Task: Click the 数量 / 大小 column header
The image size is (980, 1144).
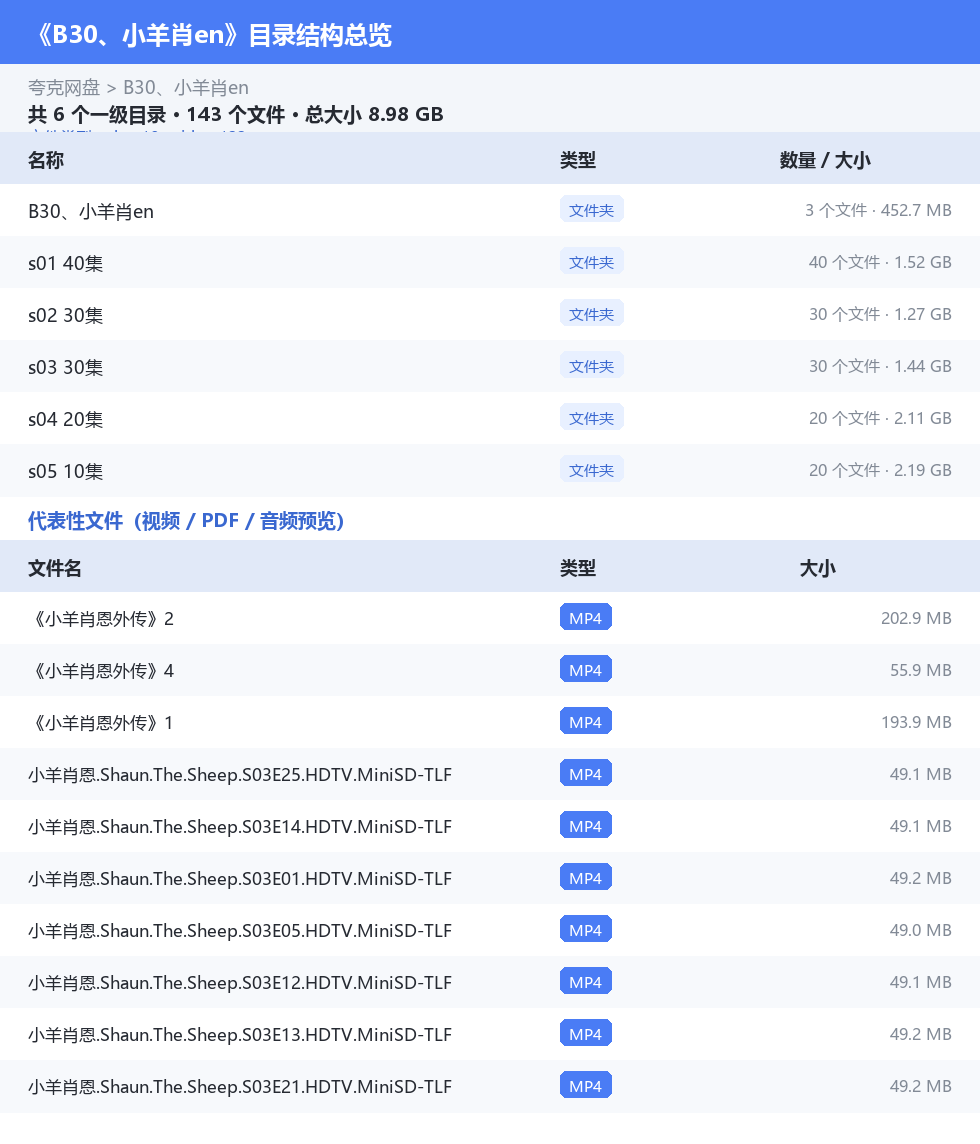Action: coord(825,160)
